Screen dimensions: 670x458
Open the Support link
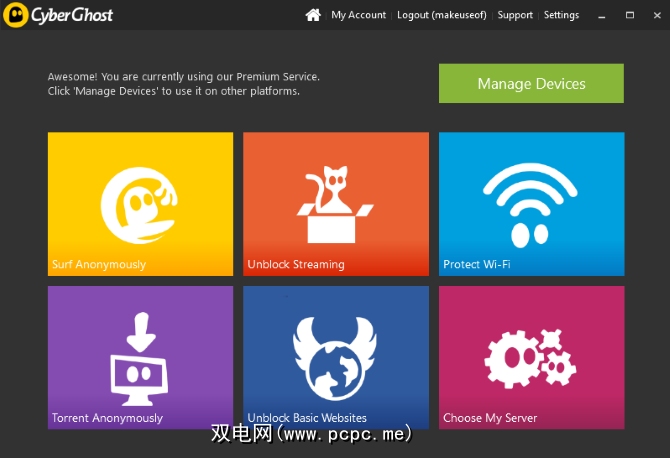coord(515,15)
